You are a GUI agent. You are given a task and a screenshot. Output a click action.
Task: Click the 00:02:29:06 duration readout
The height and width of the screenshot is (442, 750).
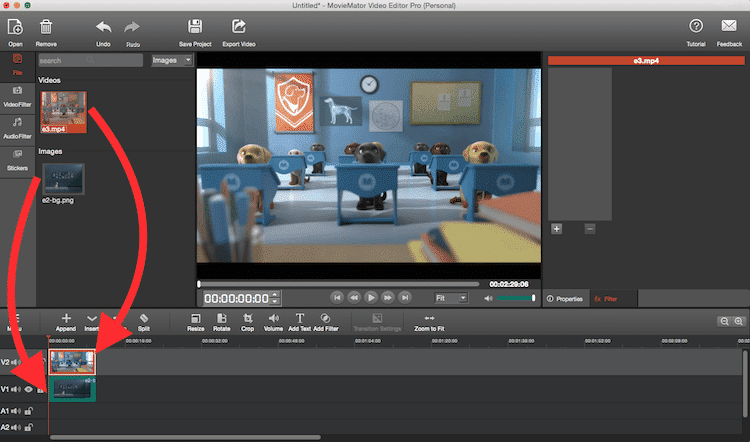point(509,284)
